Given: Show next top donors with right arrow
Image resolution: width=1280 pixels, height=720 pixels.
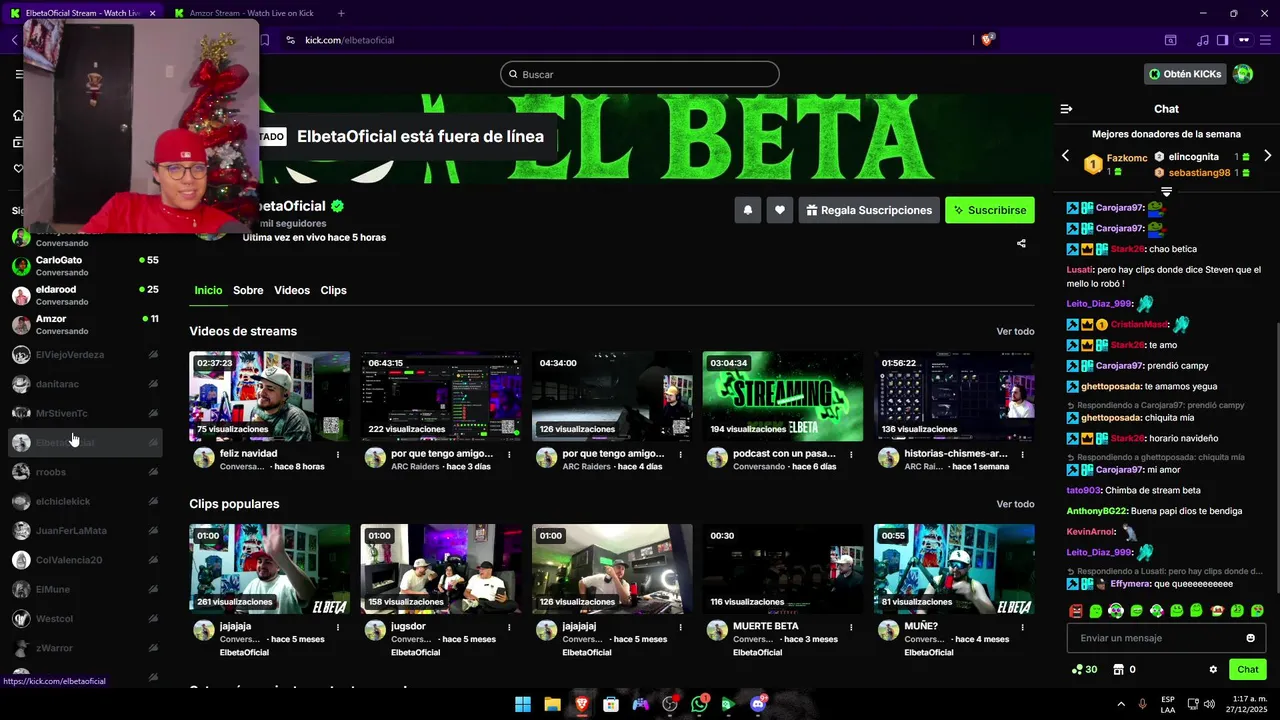Looking at the screenshot, I should coord(1268,156).
